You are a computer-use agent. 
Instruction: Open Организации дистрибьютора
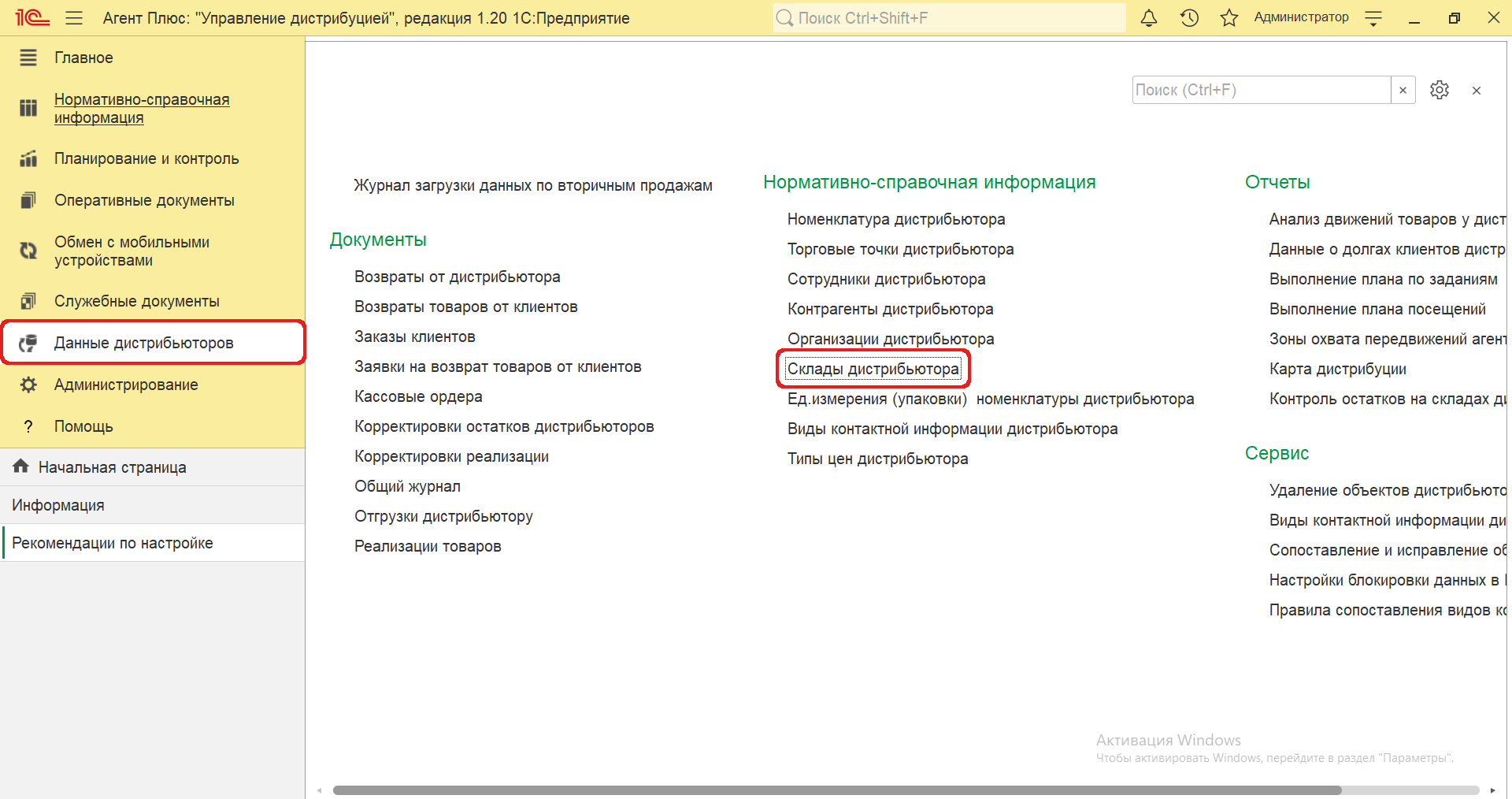[x=891, y=339]
